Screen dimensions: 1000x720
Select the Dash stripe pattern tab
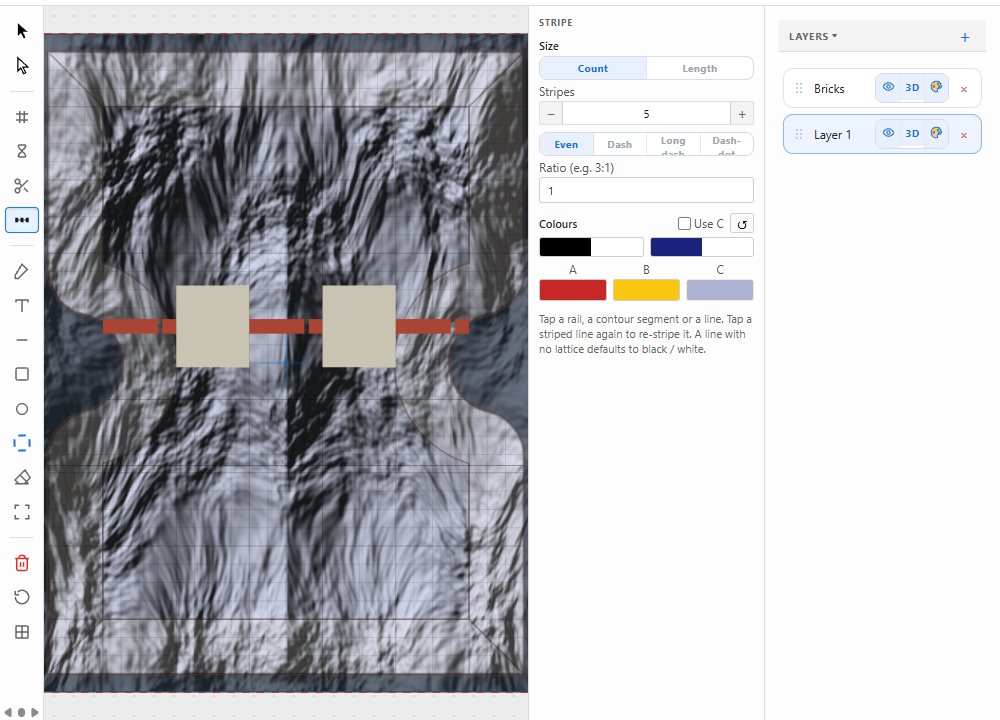click(x=619, y=144)
